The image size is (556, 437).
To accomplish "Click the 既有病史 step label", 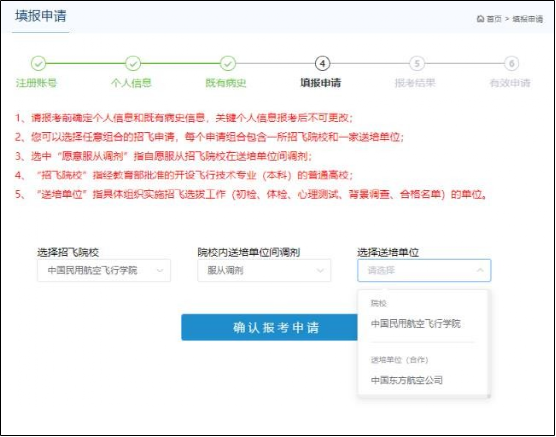I will coord(226,83).
